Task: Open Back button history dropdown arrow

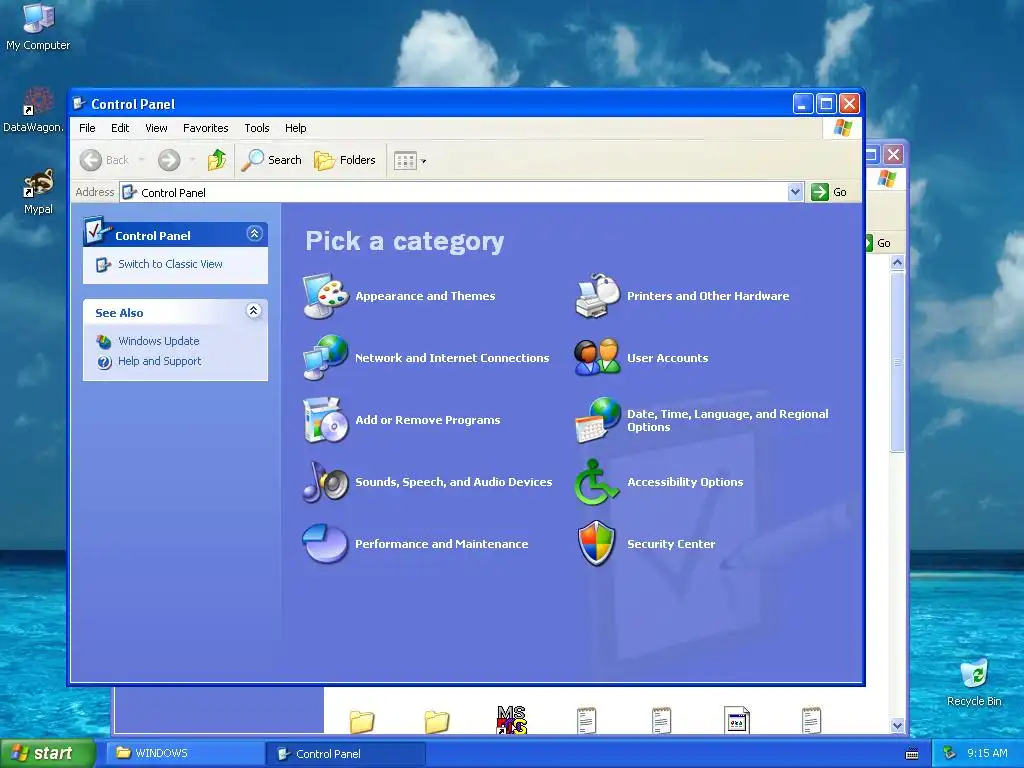Action: [x=142, y=160]
